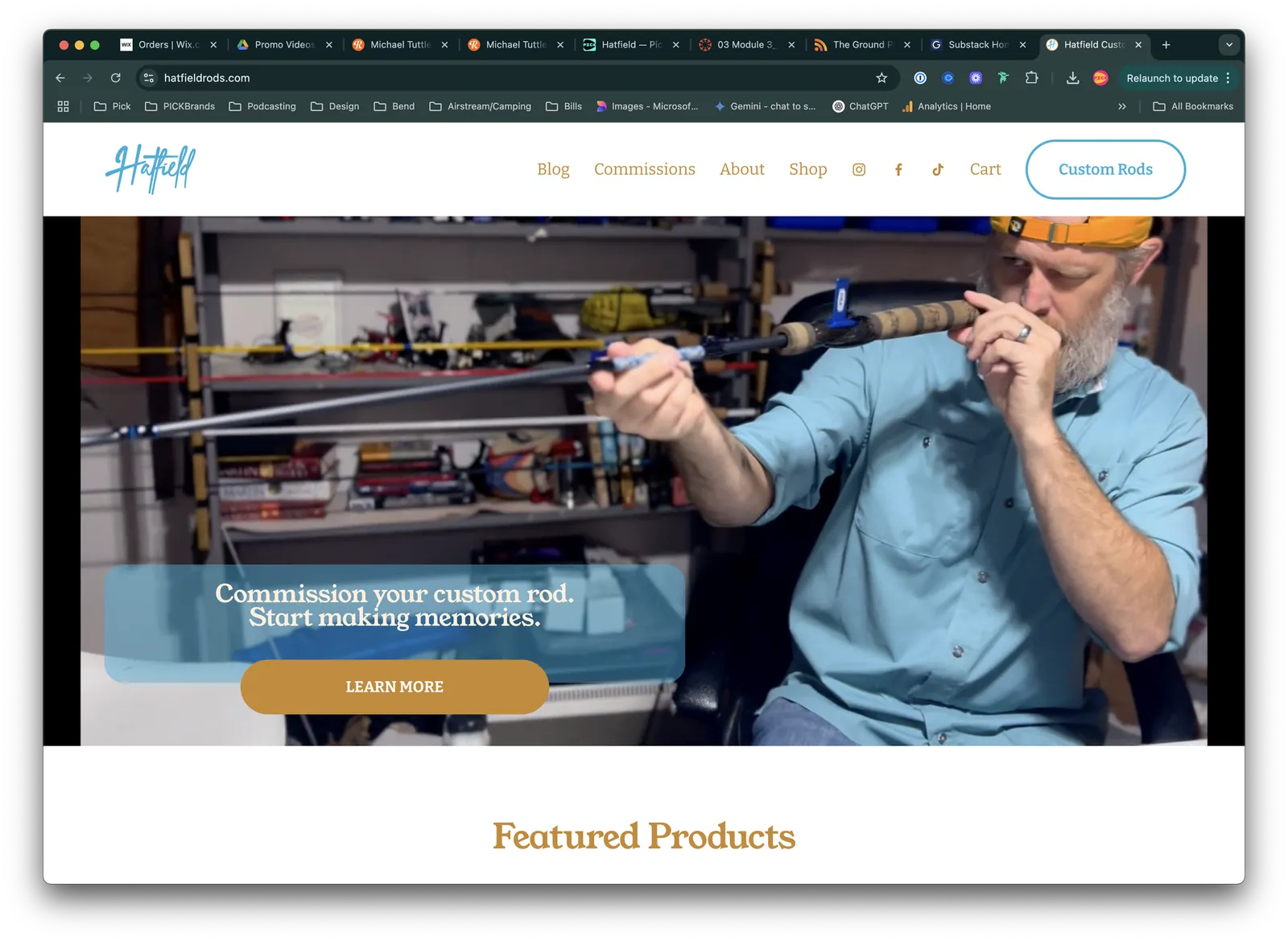Click the LEARN MORE button
Image resolution: width=1288 pixels, height=941 pixels.
[394, 687]
